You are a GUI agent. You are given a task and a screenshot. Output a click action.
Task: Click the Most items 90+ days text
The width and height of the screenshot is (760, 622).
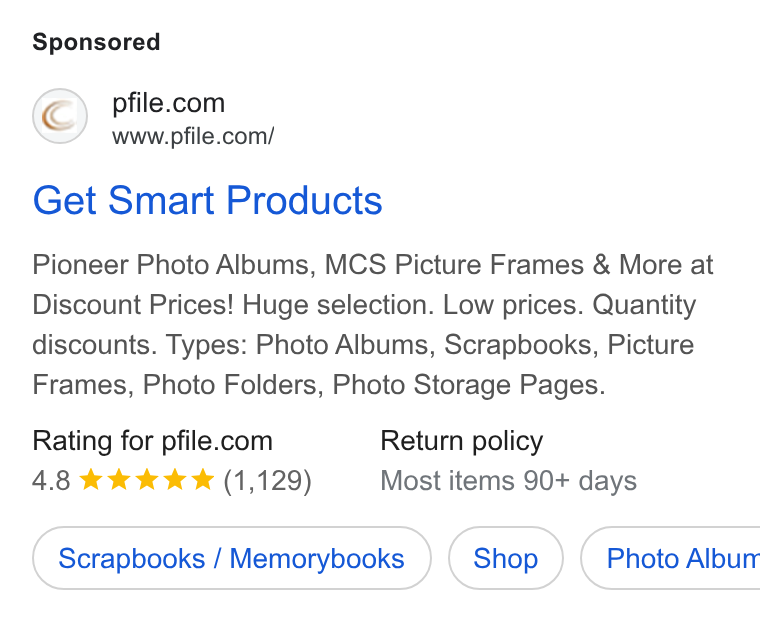(x=508, y=480)
